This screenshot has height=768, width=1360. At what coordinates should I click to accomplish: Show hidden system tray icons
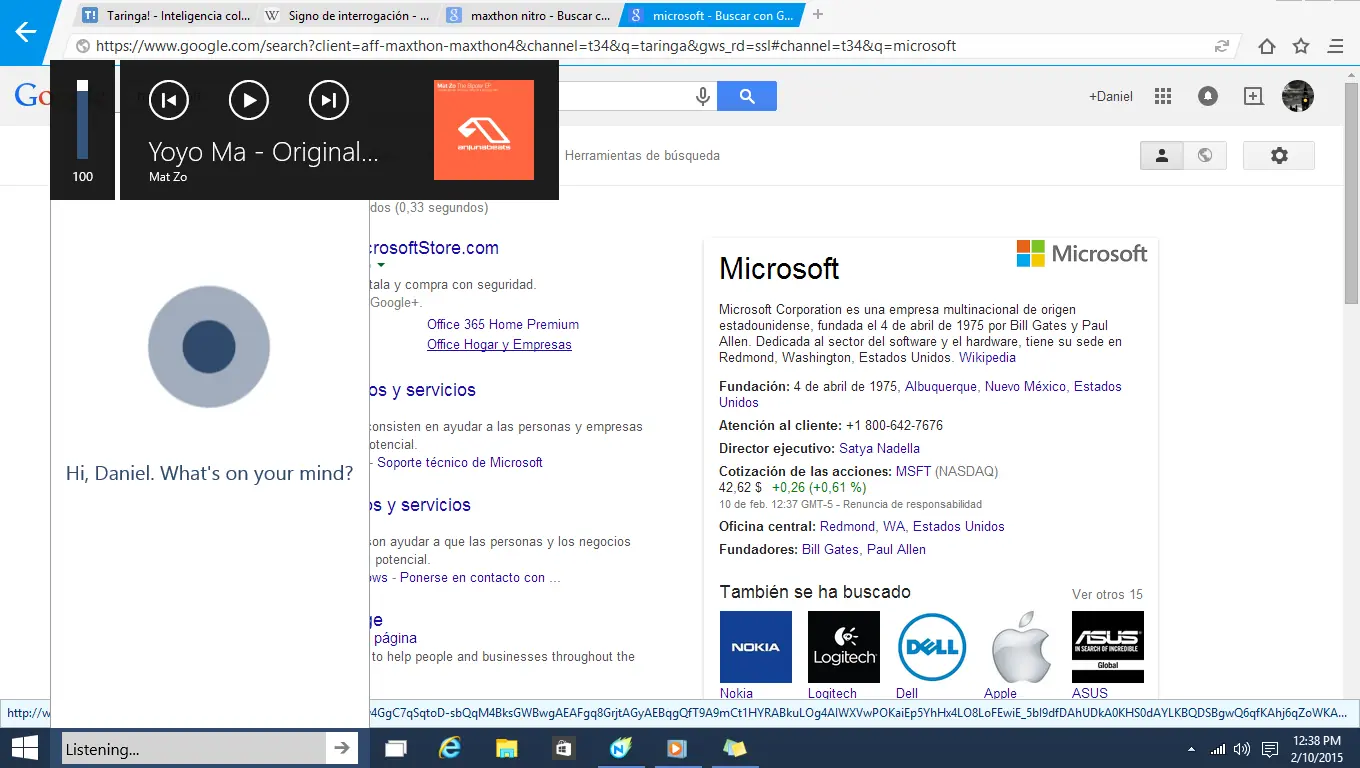1191,749
